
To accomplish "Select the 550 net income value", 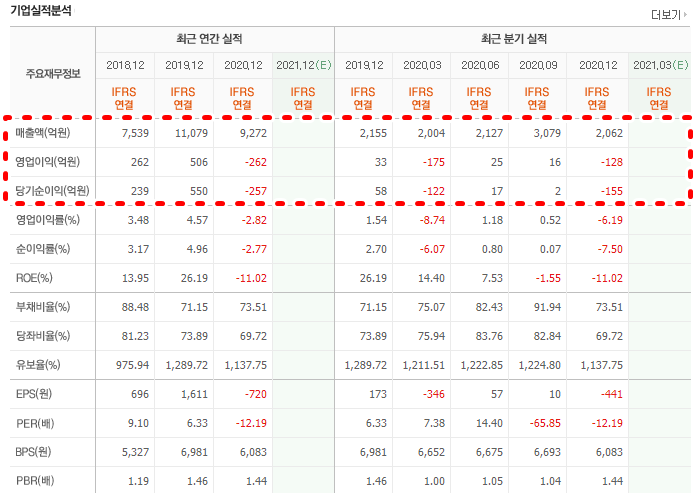I will [x=199, y=191].
